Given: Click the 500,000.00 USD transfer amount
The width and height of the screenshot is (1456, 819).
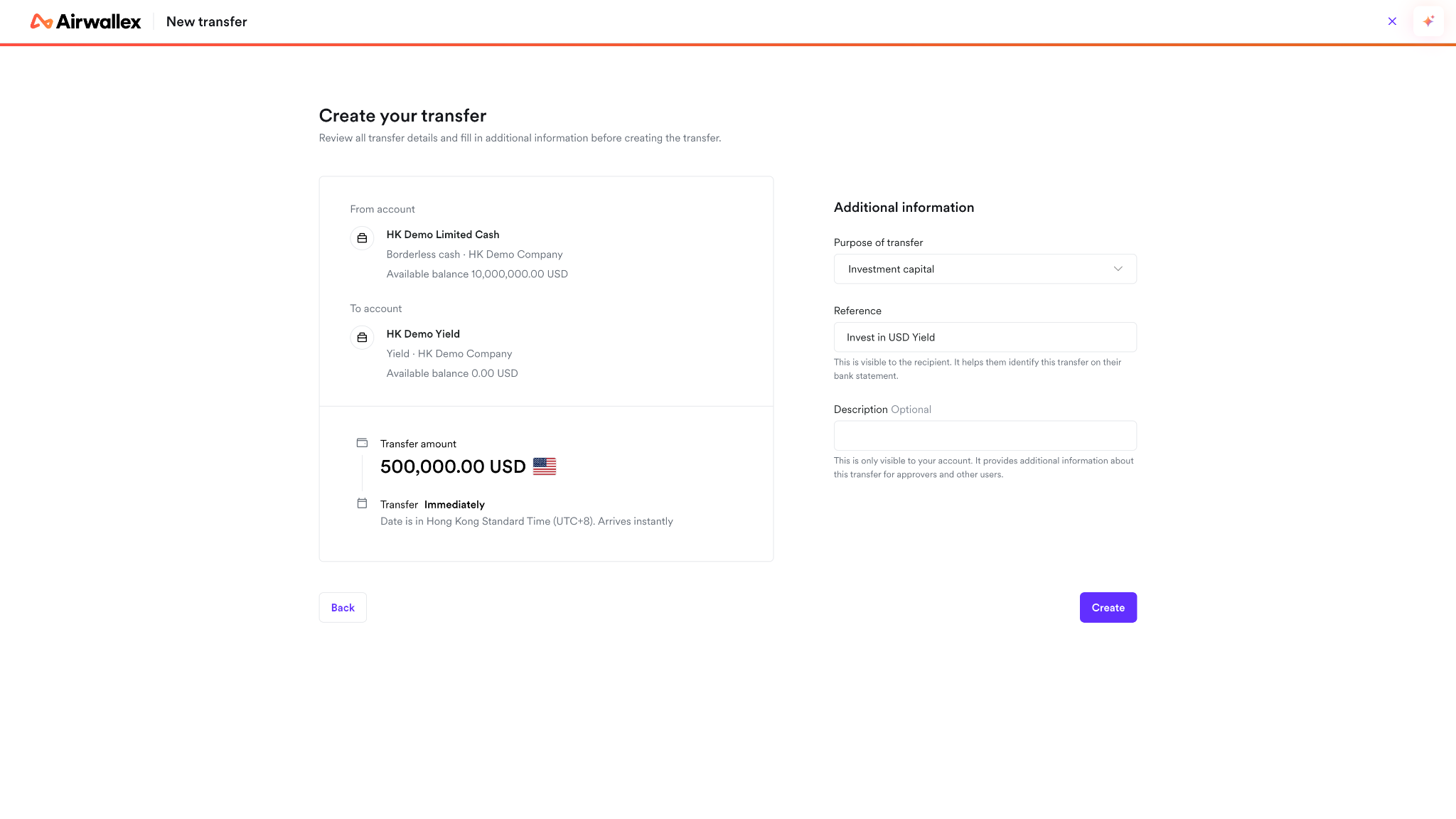Looking at the screenshot, I should [453, 466].
